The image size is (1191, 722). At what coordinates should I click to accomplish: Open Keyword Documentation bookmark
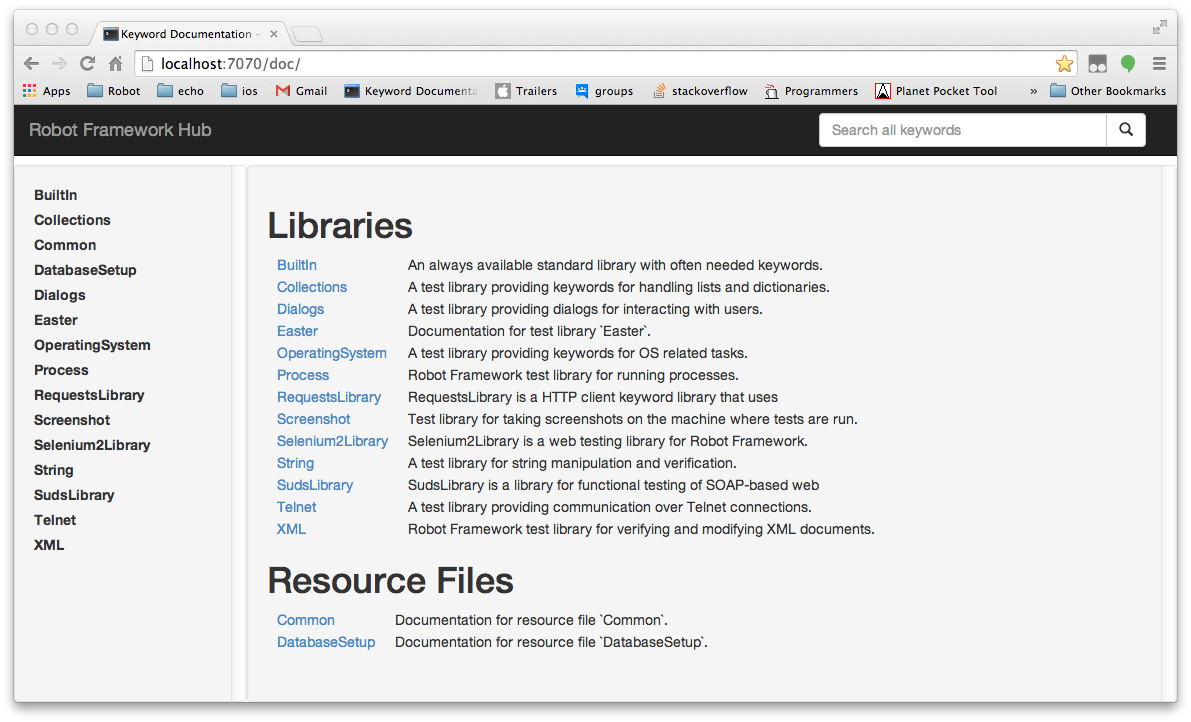point(411,91)
